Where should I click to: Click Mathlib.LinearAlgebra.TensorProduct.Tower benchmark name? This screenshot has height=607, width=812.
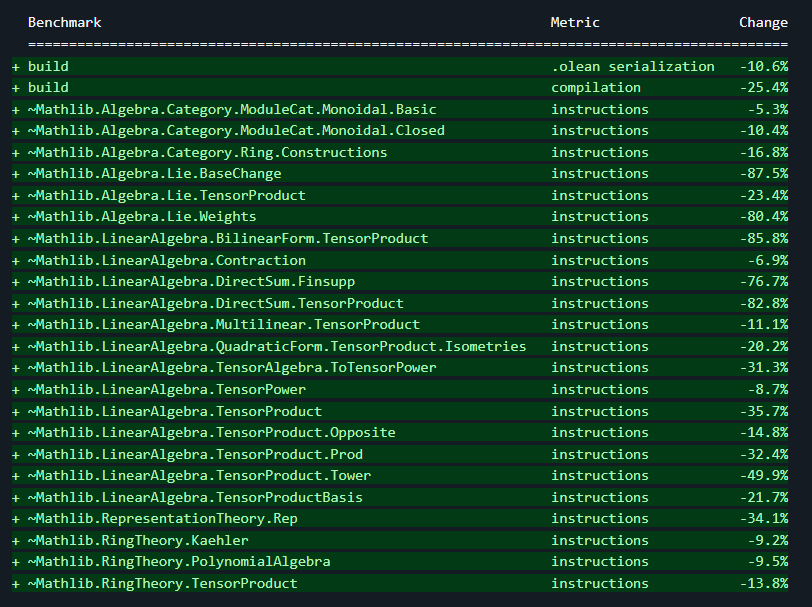[199, 476]
